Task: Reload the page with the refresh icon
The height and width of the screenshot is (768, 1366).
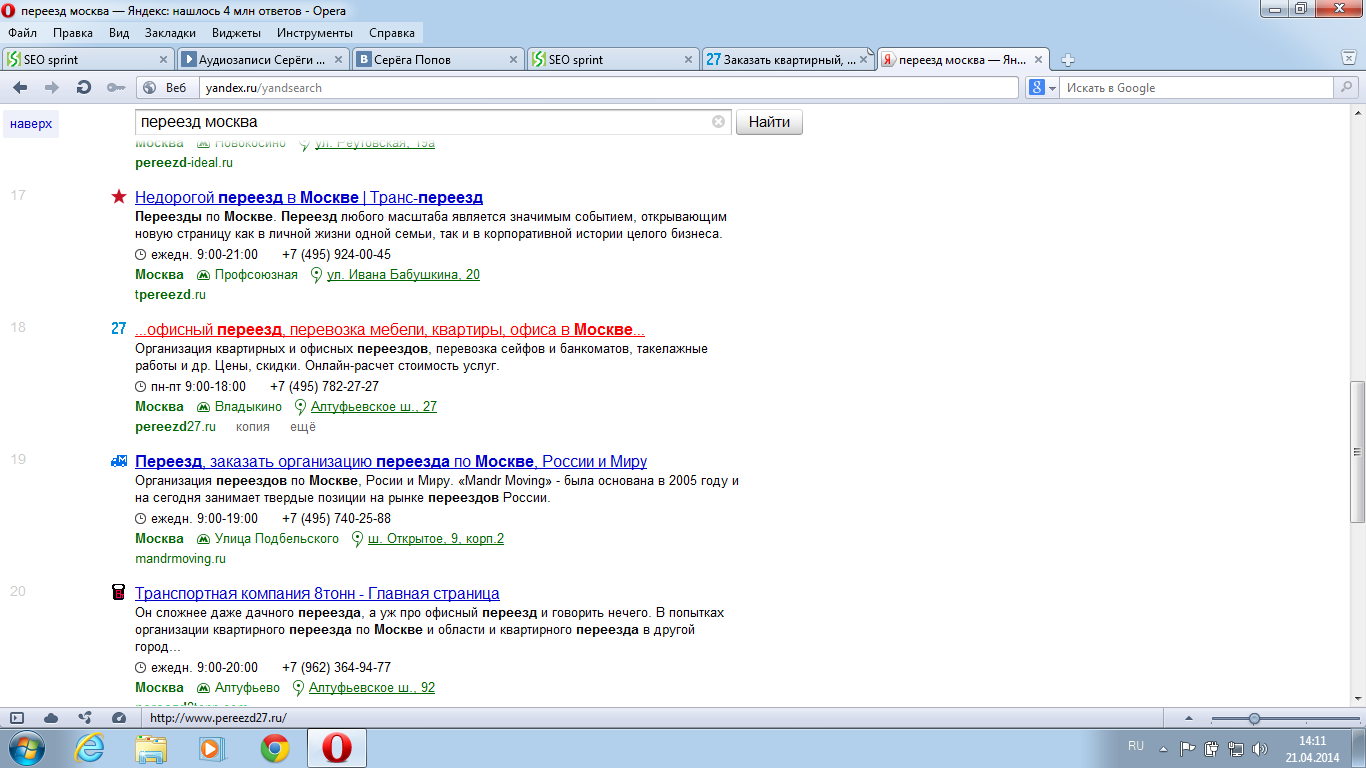Action: coord(84,88)
